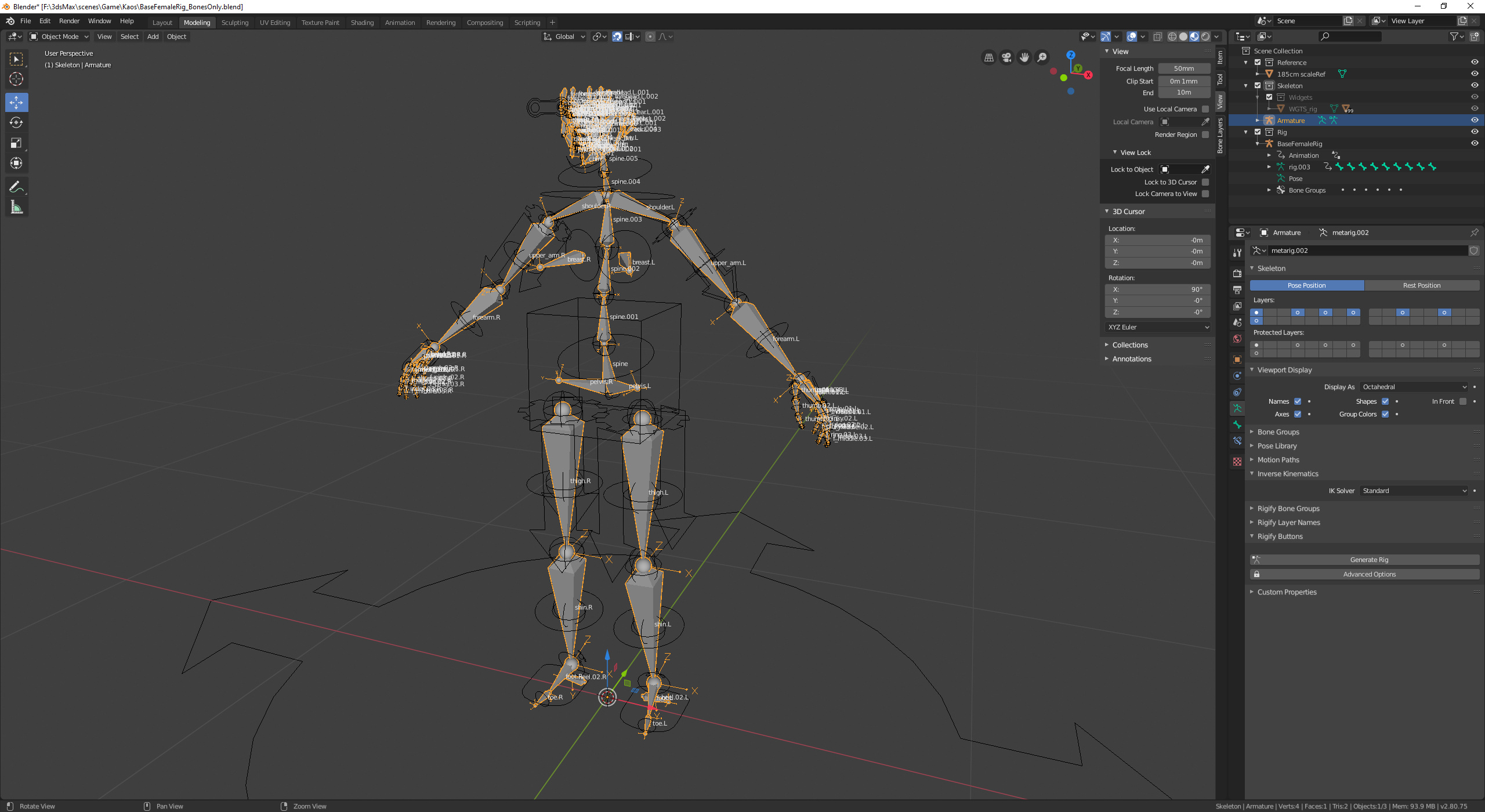Switch to the Sculpting workspace tab

235,23
